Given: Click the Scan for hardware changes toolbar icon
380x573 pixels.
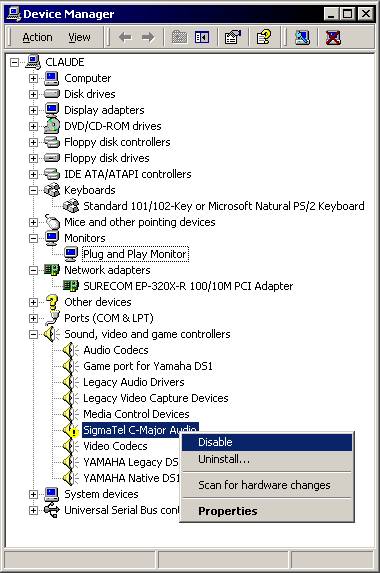Looking at the screenshot, I should point(302,37).
